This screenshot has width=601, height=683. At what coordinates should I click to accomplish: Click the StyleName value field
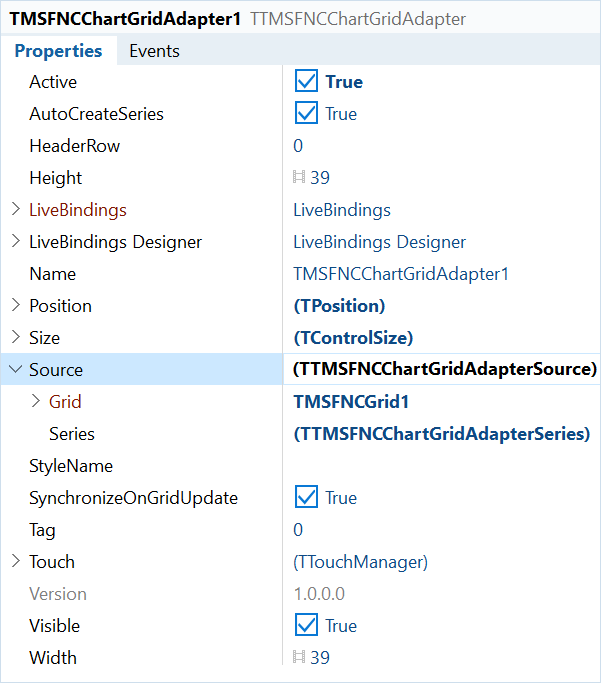pos(442,466)
